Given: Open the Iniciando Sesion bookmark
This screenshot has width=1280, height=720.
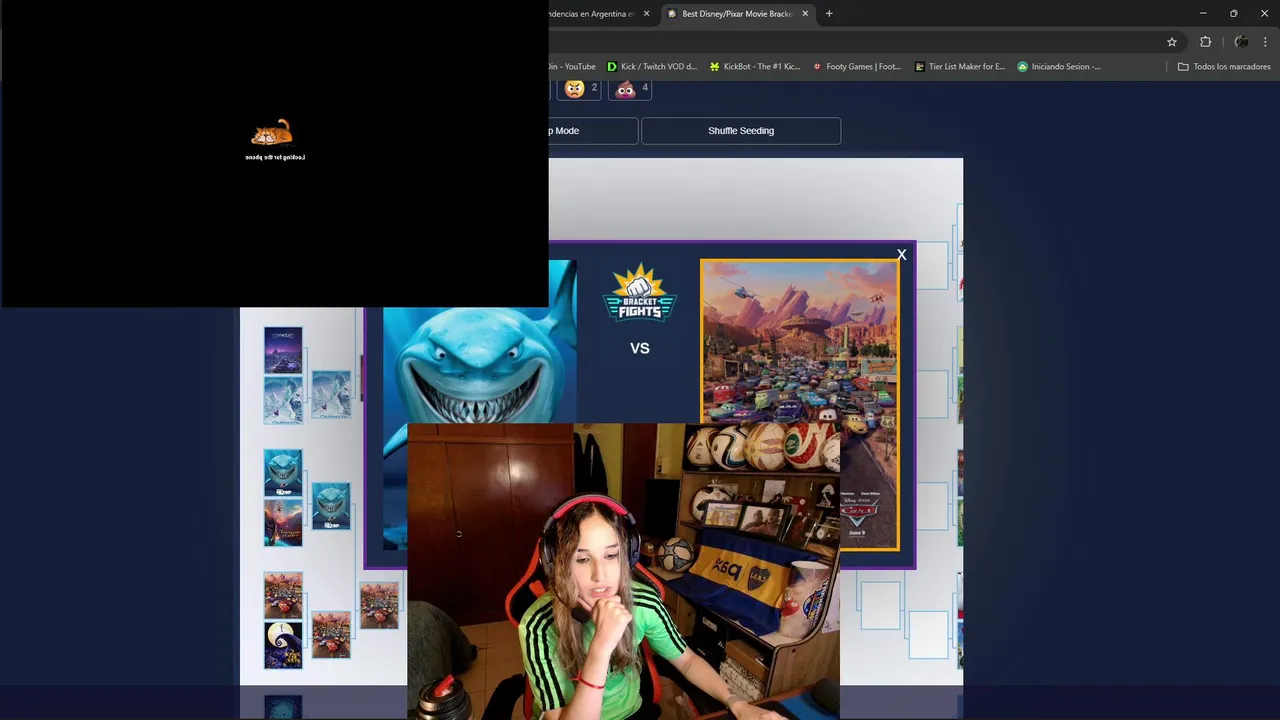Looking at the screenshot, I should pos(1059,67).
